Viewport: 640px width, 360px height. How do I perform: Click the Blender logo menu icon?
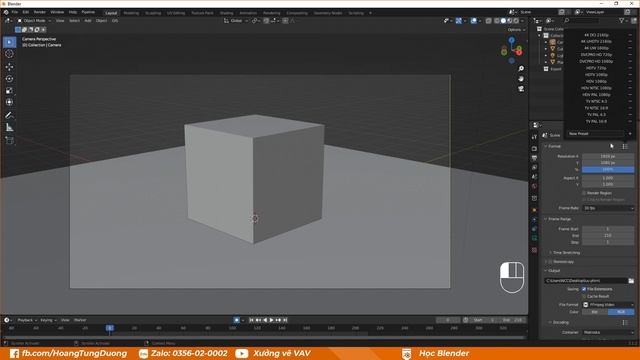(x=6, y=12)
